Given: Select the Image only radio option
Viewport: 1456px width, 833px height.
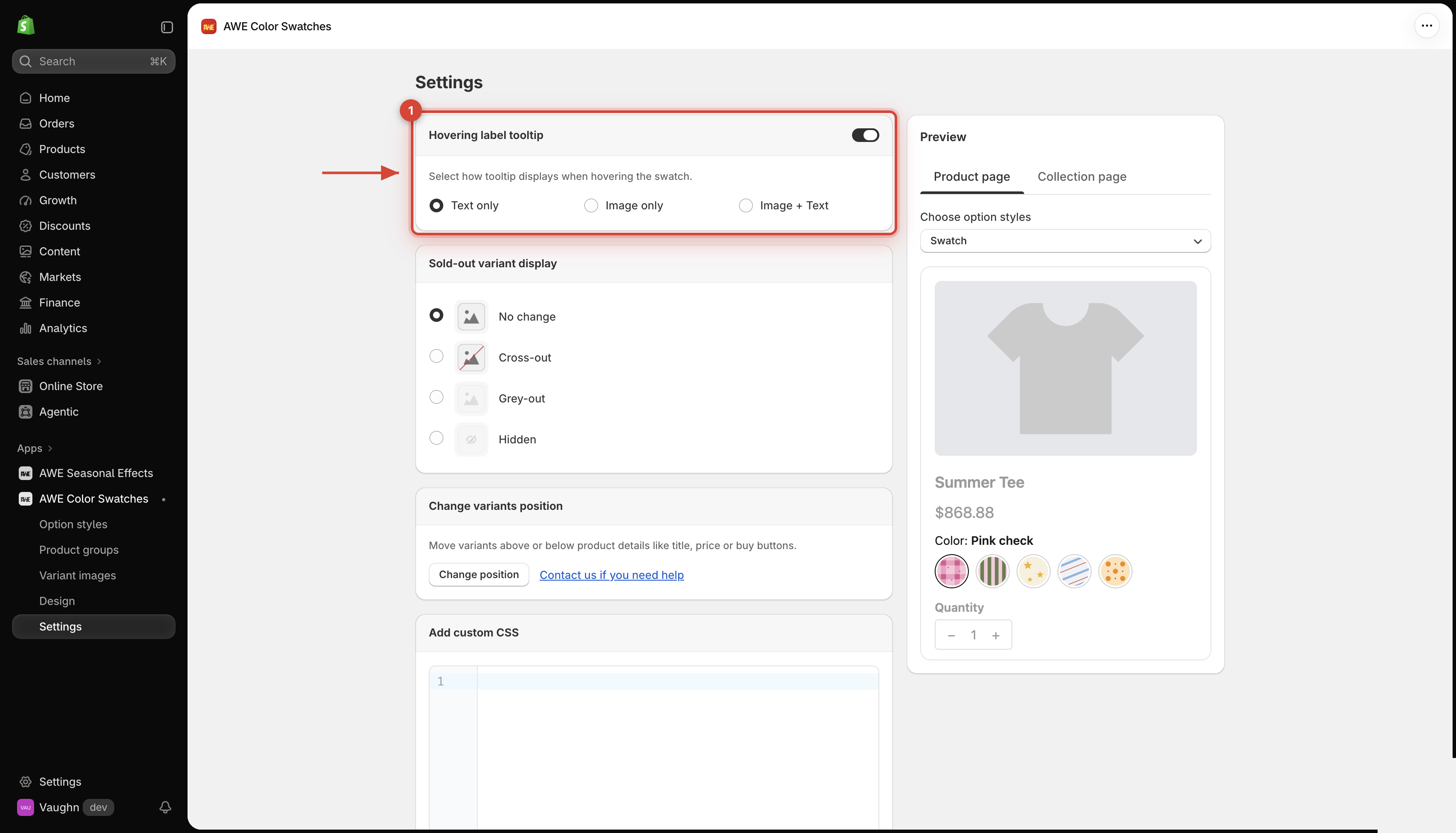Looking at the screenshot, I should coord(591,205).
